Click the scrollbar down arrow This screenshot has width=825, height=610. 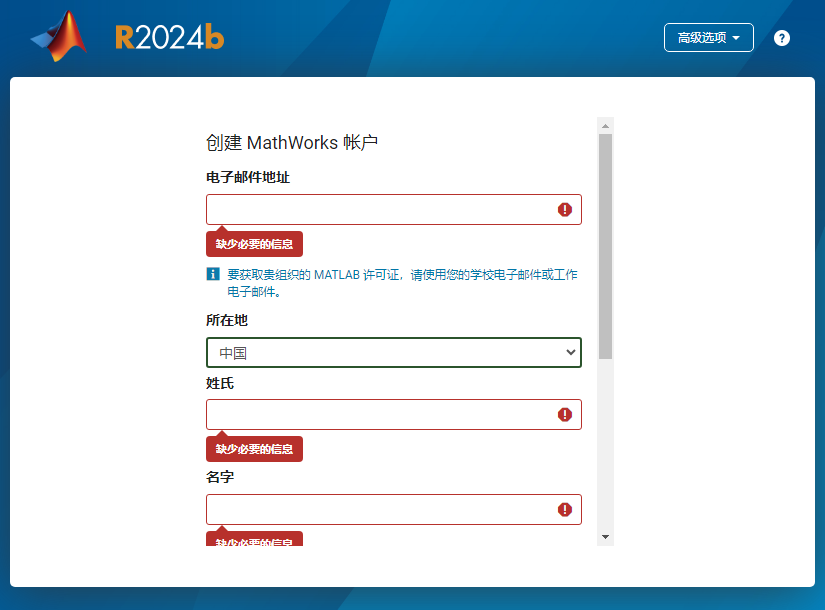pos(605,537)
